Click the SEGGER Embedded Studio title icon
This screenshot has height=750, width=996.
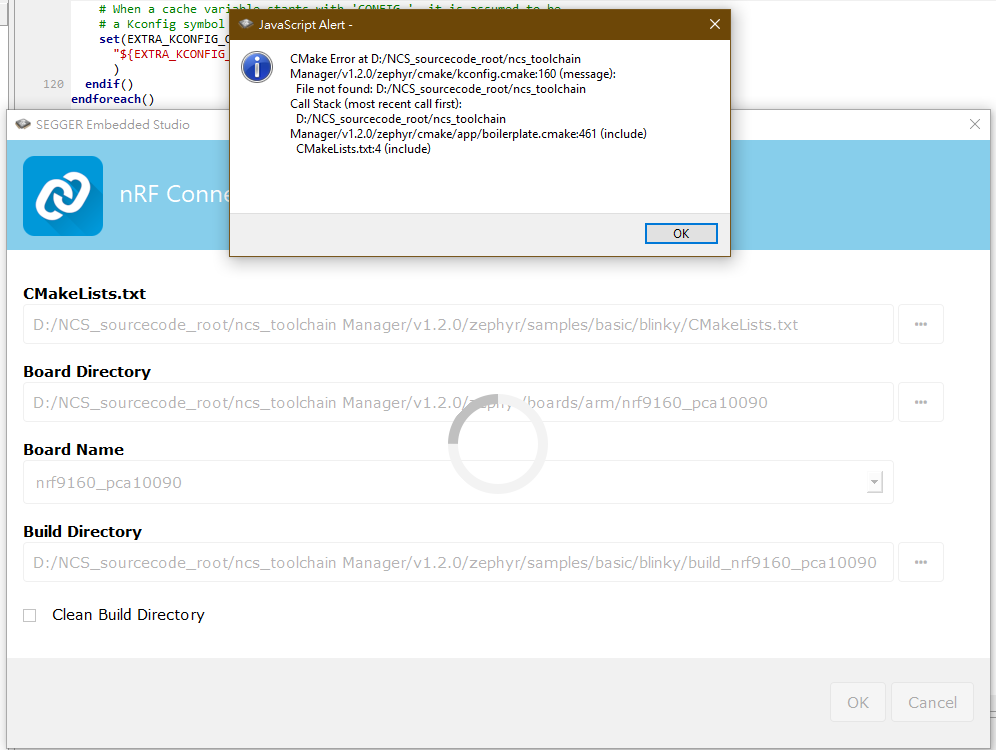coord(23,124)
